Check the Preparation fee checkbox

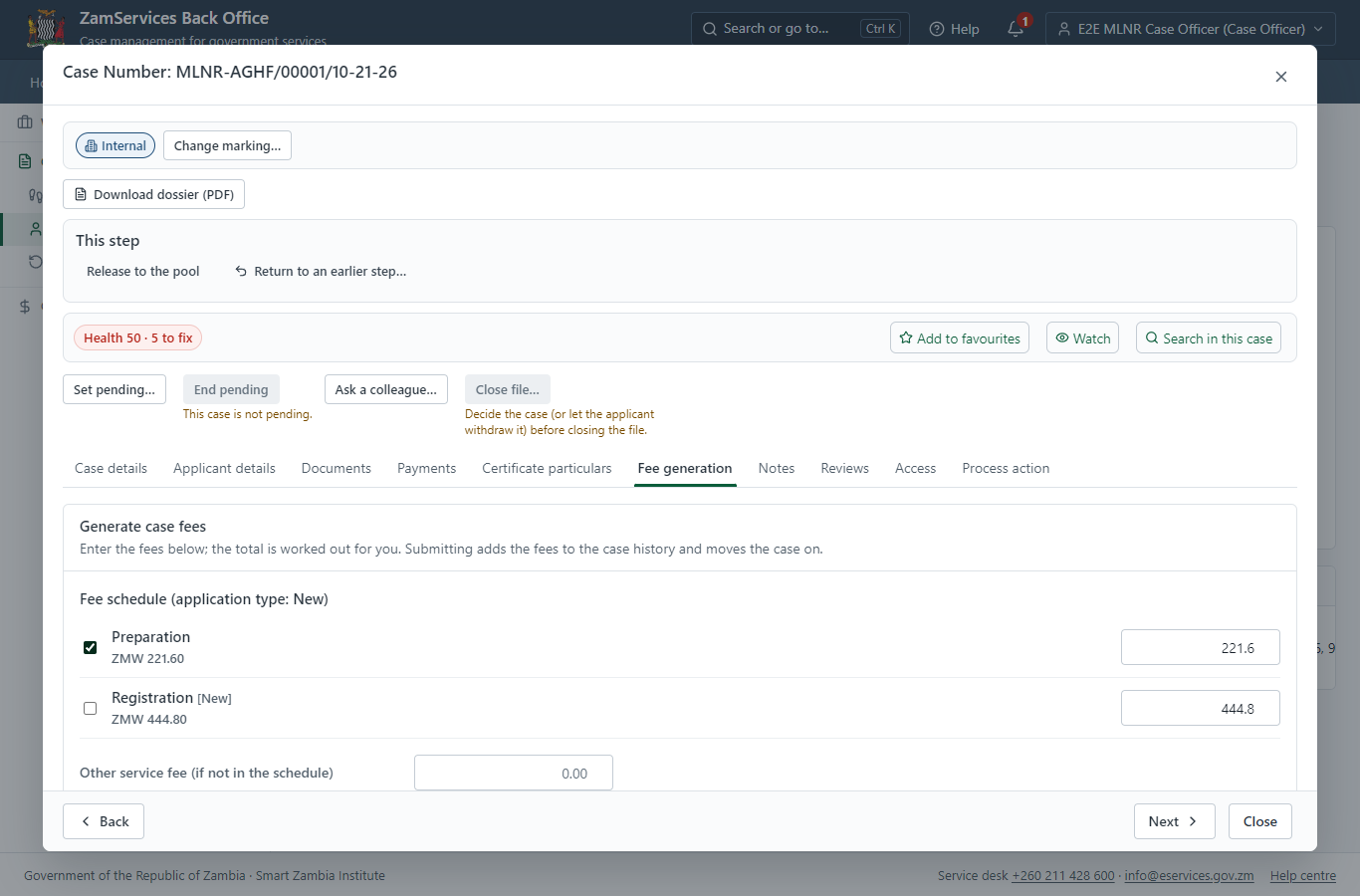[x=91, y=647]
